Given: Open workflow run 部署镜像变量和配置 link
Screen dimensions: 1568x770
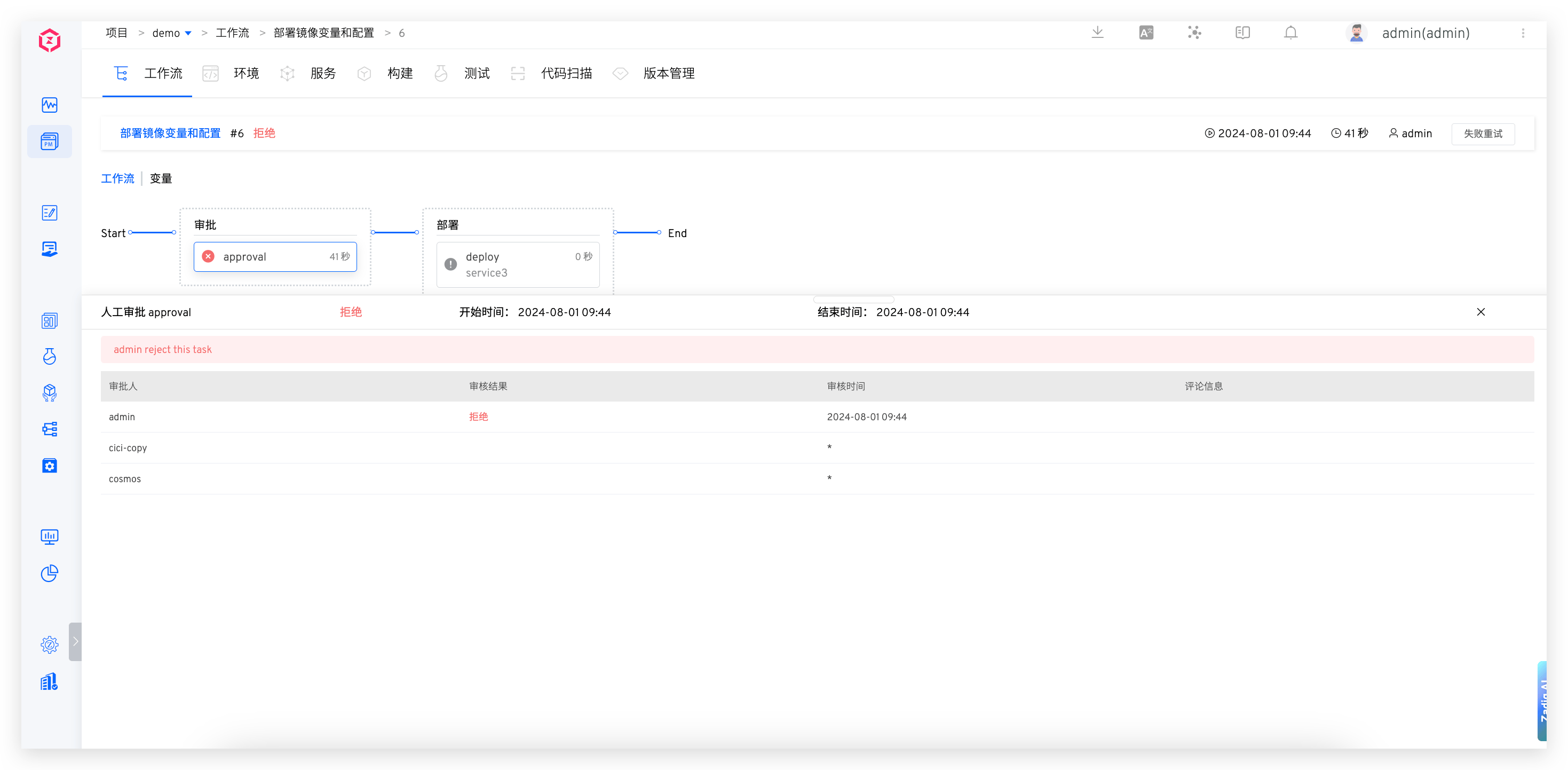Looking at the screenshot, I should tap(170, 133).
